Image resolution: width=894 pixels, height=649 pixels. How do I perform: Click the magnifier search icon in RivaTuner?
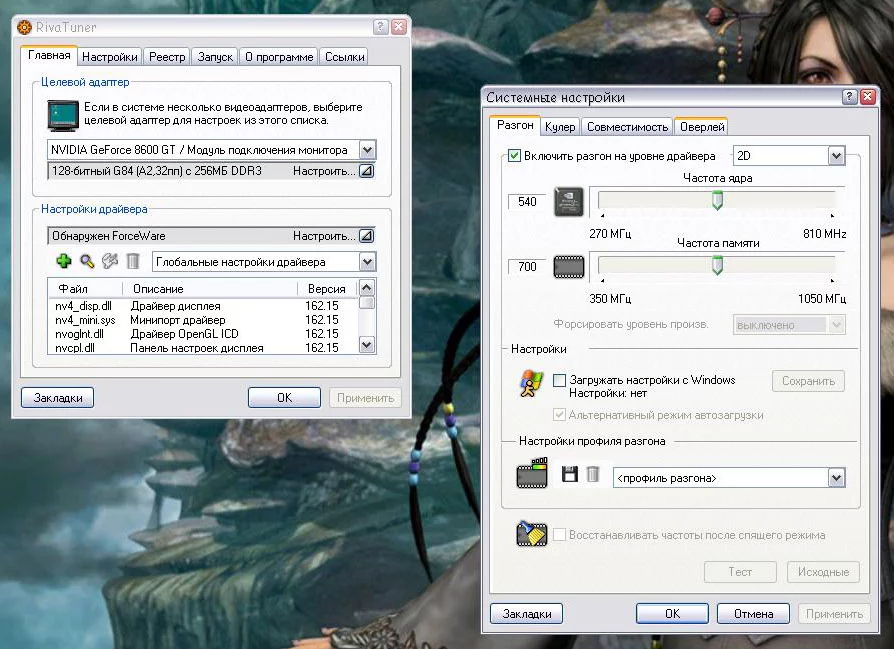point(87,261)
